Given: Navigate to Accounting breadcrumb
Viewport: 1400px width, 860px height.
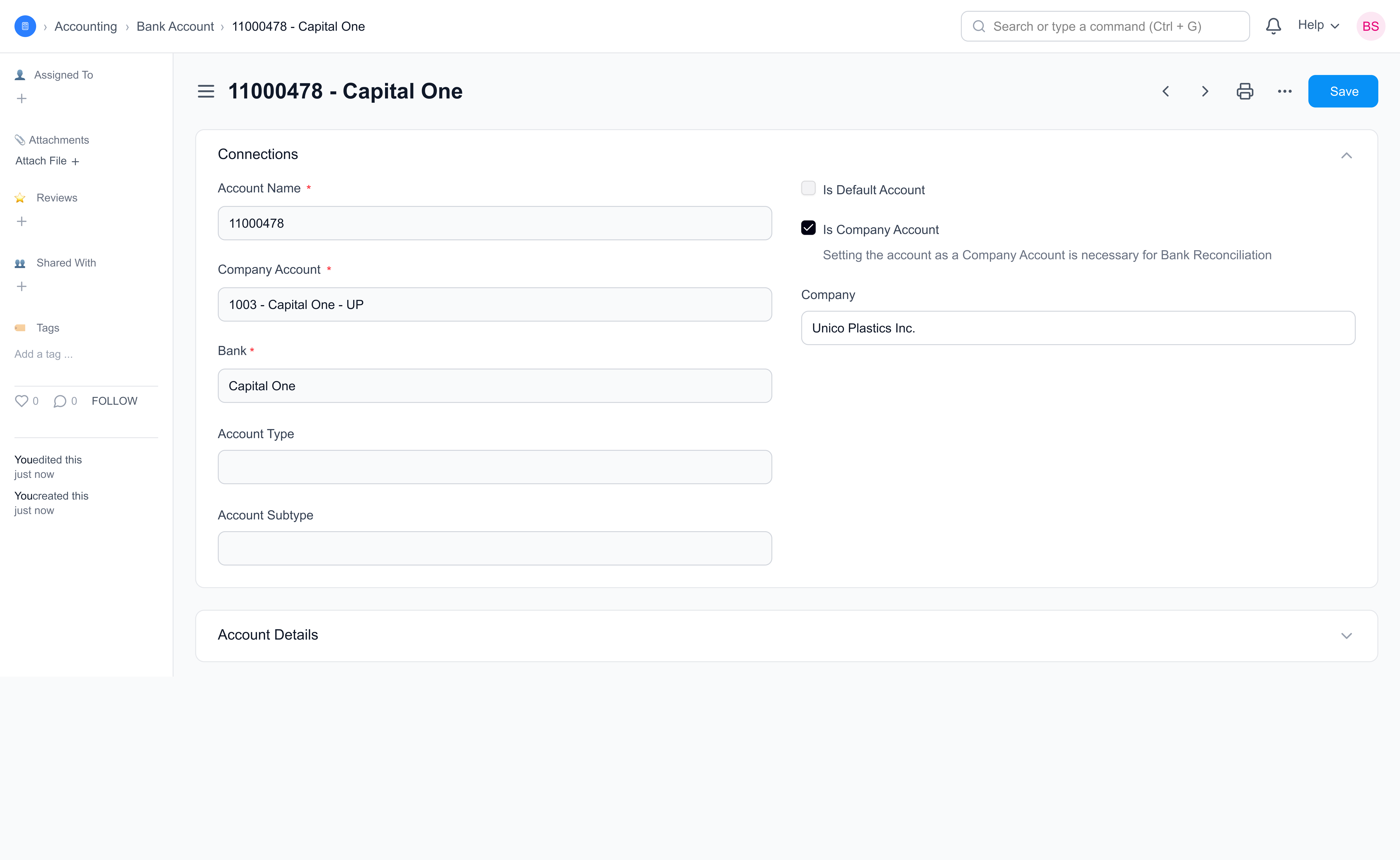Looking at the screenshot, I should pyautogui.click(x=85, y=26).
